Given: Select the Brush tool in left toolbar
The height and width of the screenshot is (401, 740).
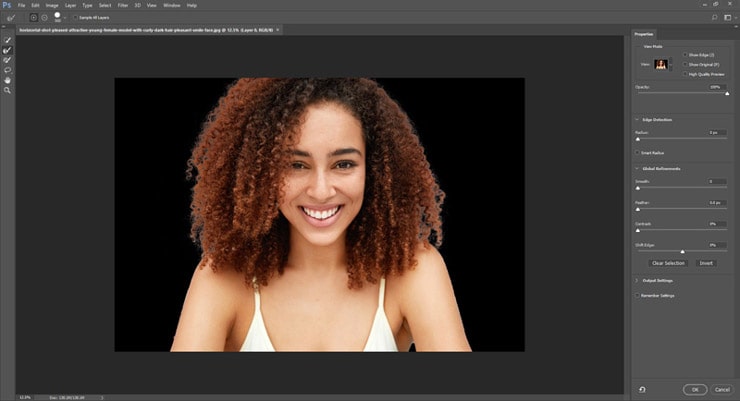Looking at the screenshot, I should (x=8, y=60).
